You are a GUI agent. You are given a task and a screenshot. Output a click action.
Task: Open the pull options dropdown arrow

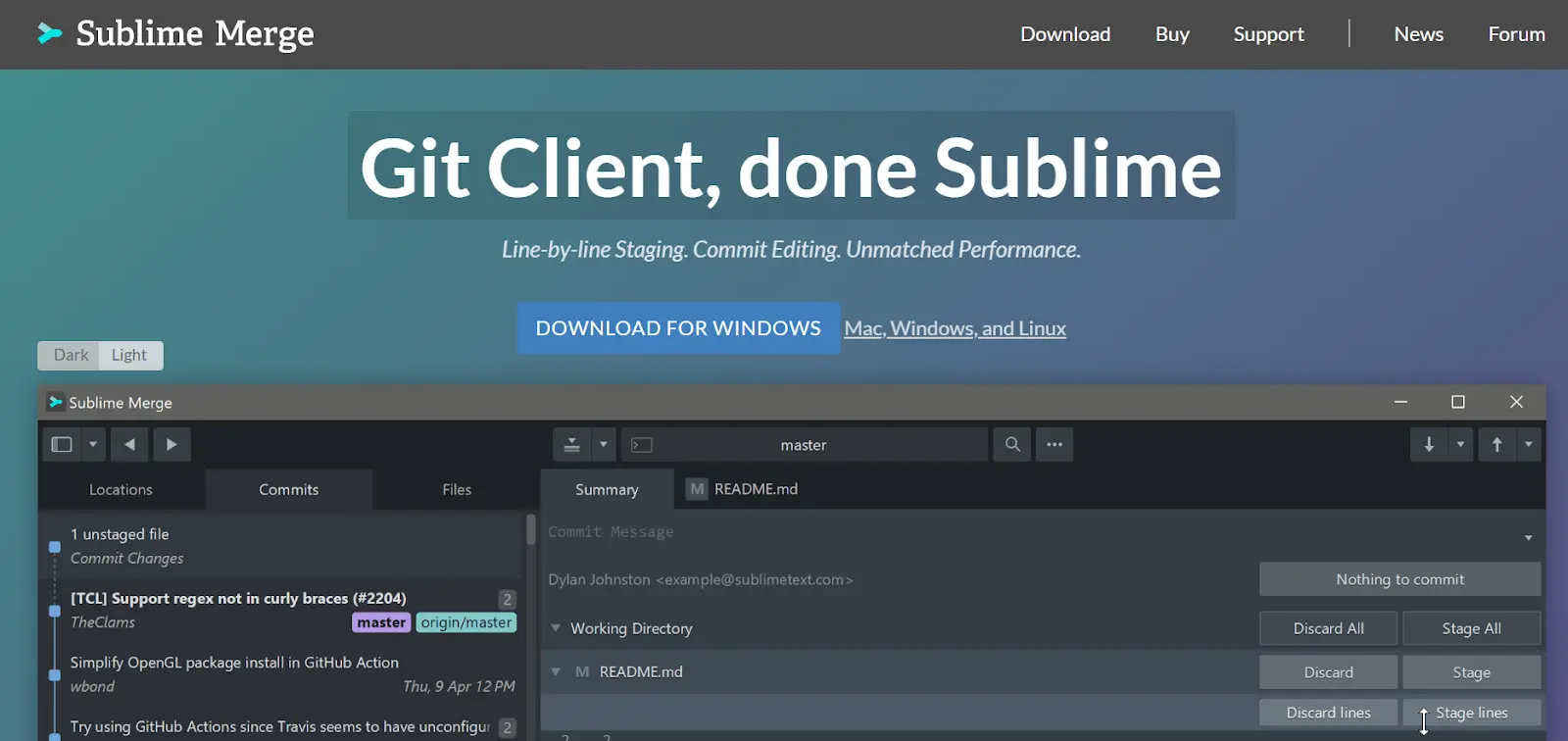click(x=1460, y=444)
